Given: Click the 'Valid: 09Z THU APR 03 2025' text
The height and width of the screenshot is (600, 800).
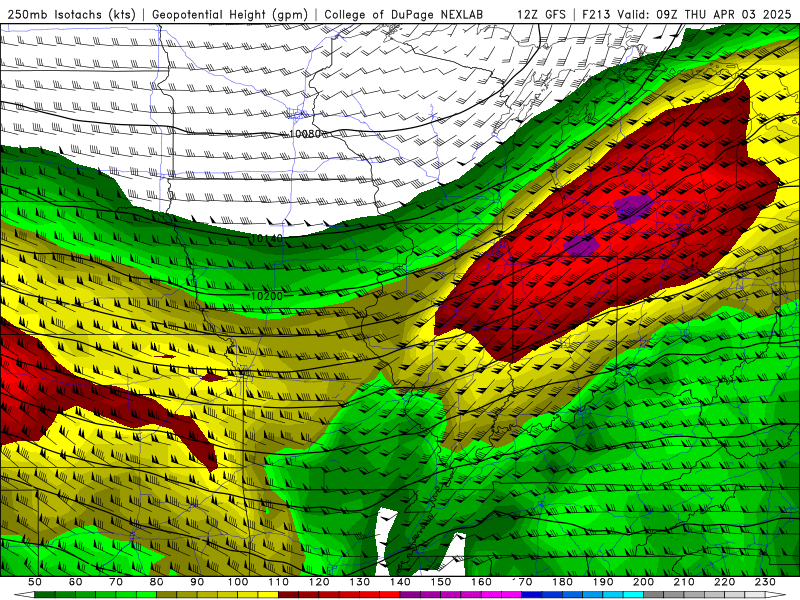Looking at the screenshot, I should point(705,14).
